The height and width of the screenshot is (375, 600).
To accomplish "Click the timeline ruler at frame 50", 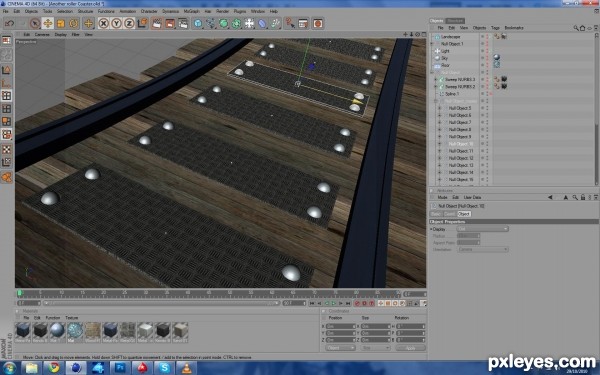I will [x=230, y=293].
